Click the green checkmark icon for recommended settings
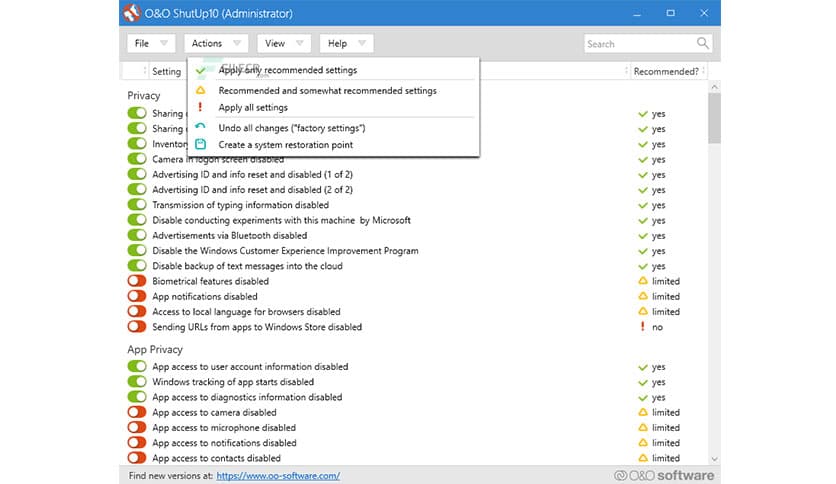This screenshot has height=484, width=836. point(200,71)
